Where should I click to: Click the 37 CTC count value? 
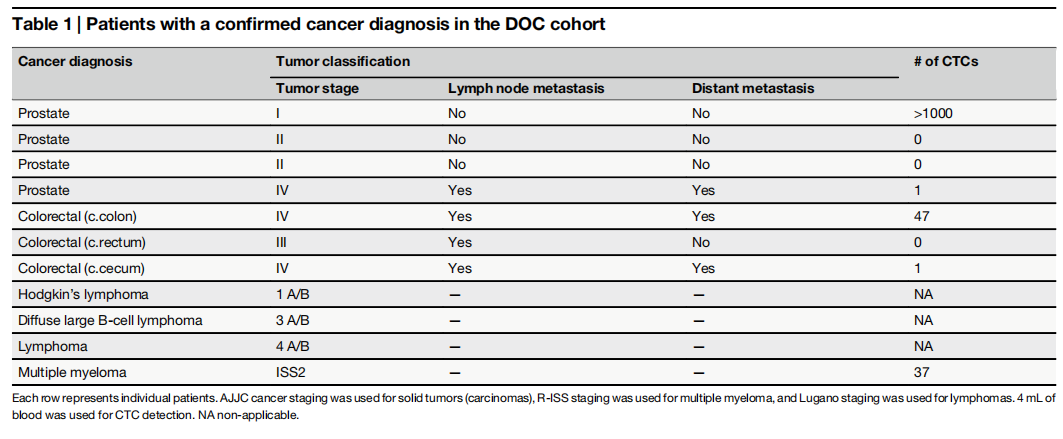point(922,372)
